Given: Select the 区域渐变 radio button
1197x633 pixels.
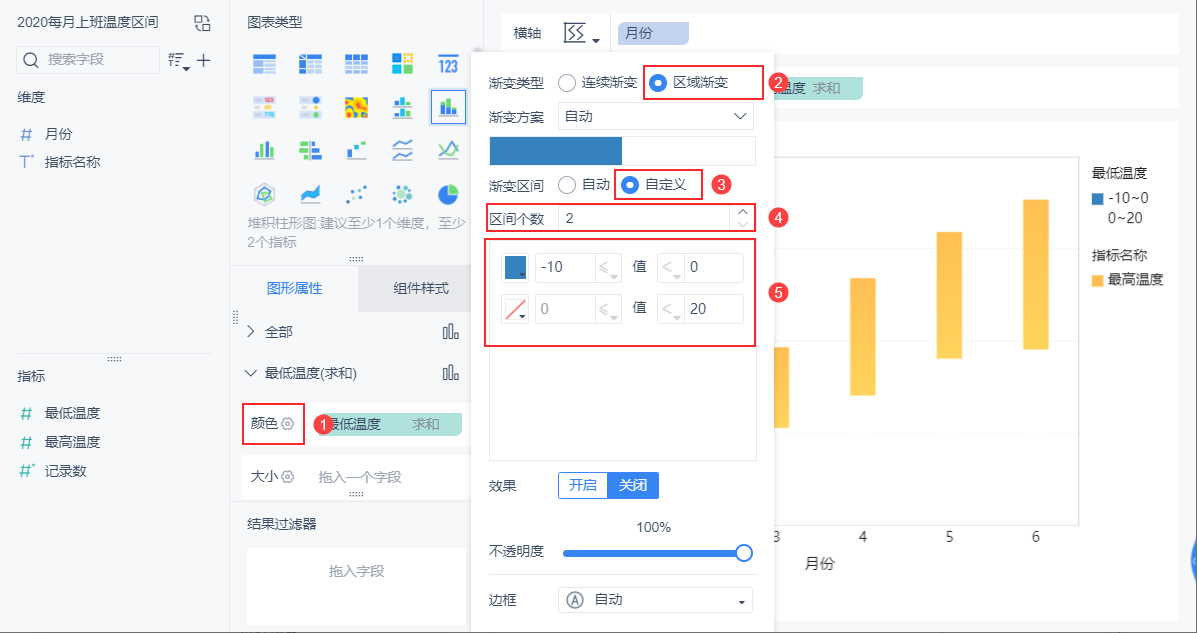Looking at the screenshot, I should pyautogui.click(x=658, y=82).
